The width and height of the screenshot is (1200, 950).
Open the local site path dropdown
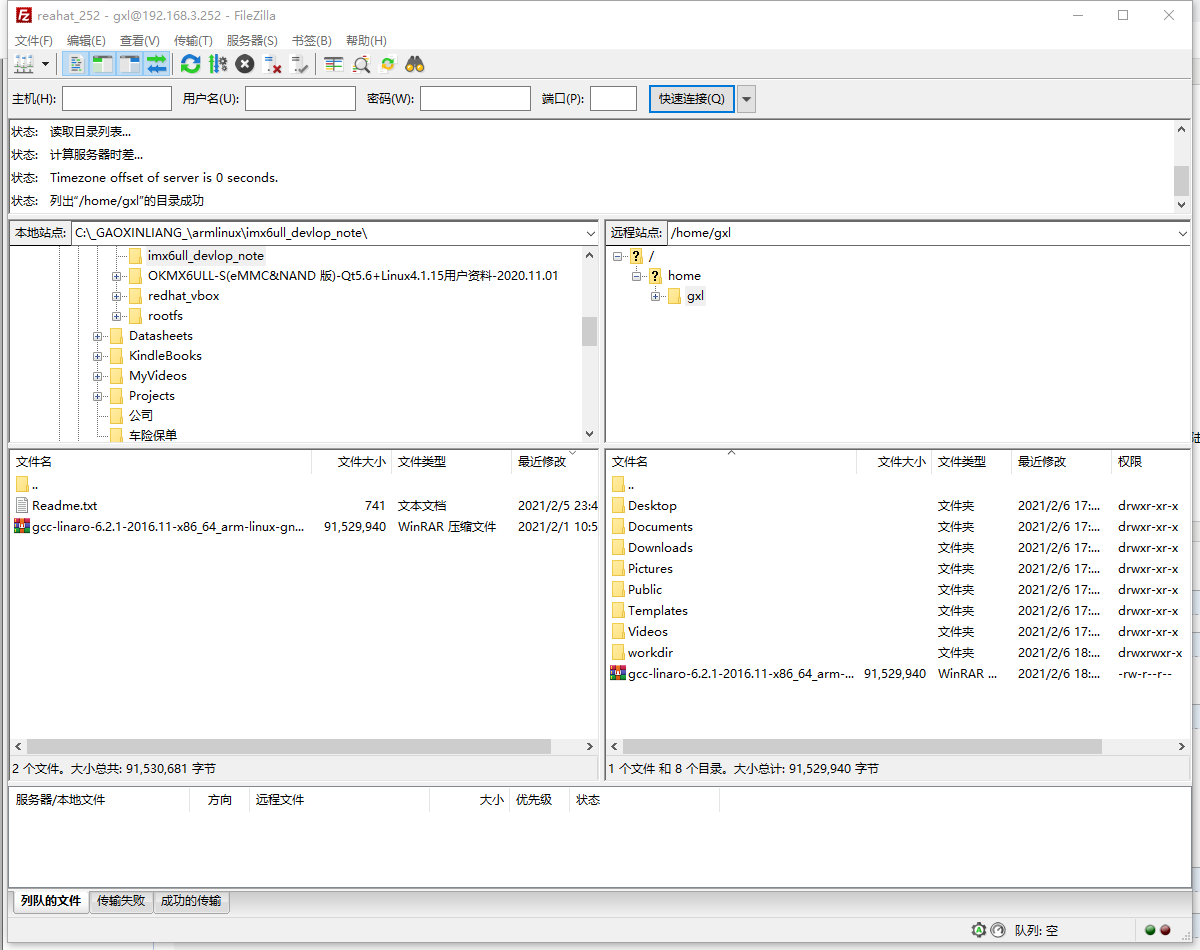[x=589, y=233]
